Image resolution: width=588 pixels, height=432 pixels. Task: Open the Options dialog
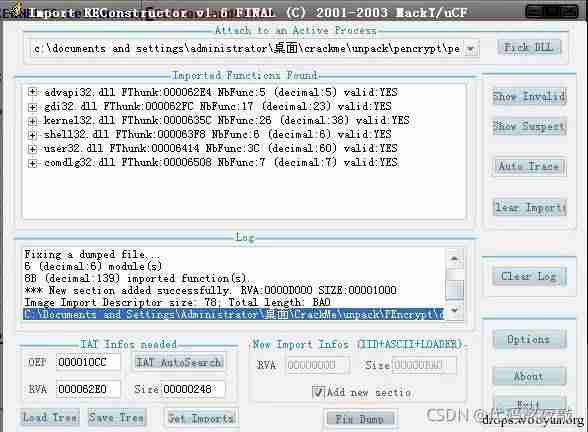click(529, 339)
